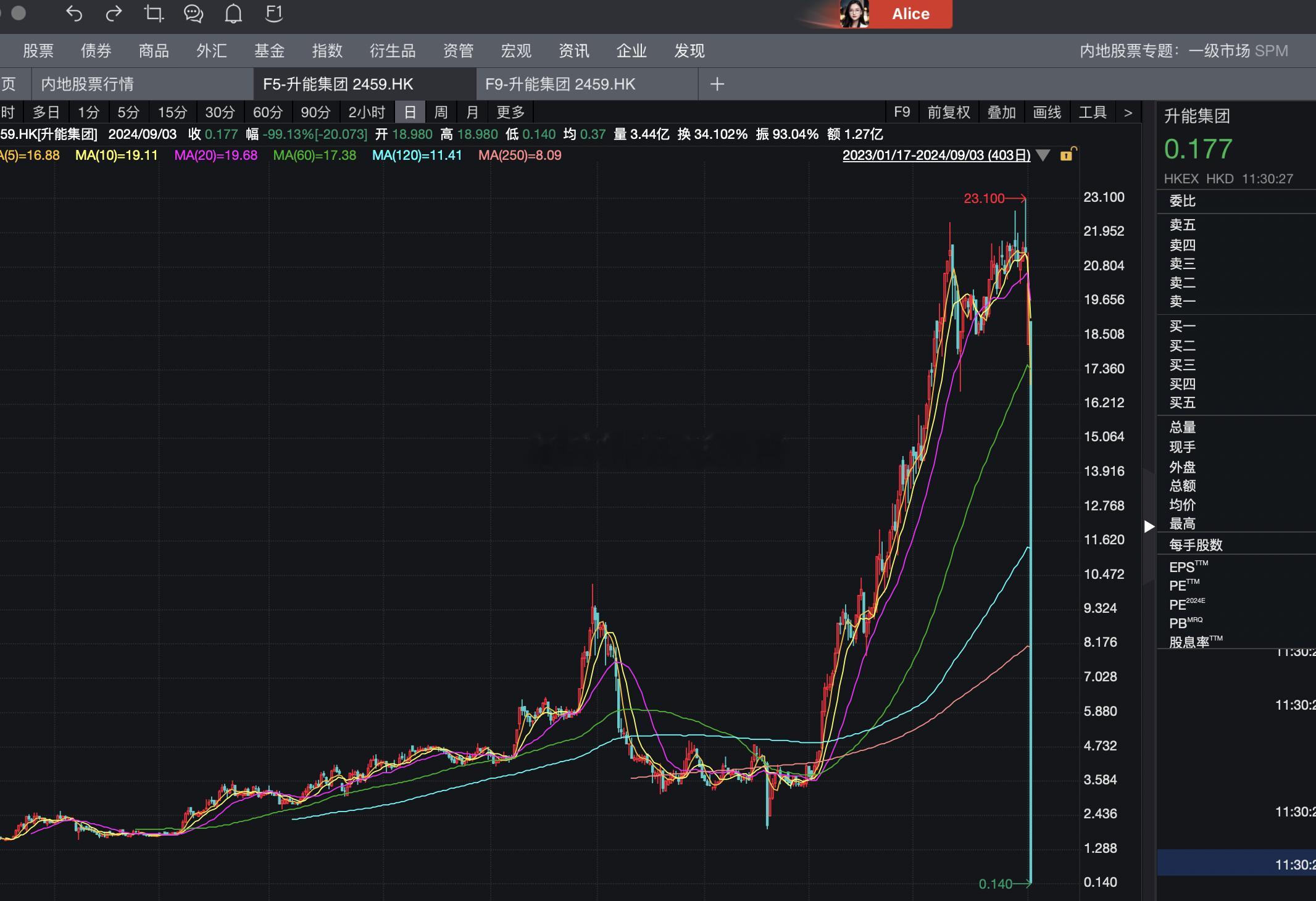Open the 债券 menu
The height and width of the screenshot is (901, 1316).
pos(96,51)
